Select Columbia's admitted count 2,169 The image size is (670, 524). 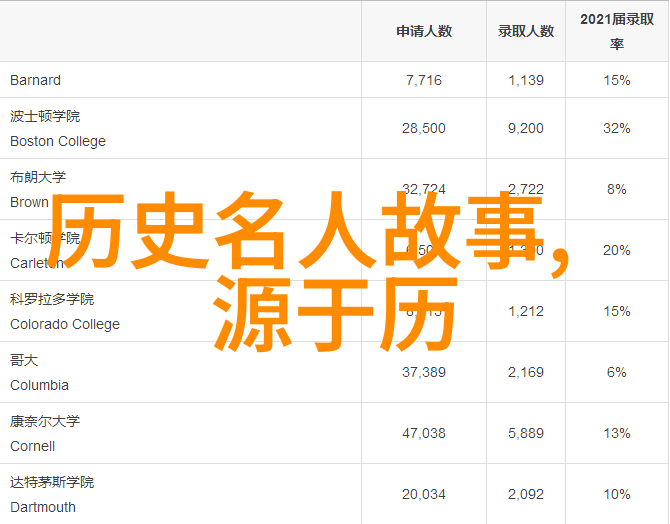coord(526,372)
